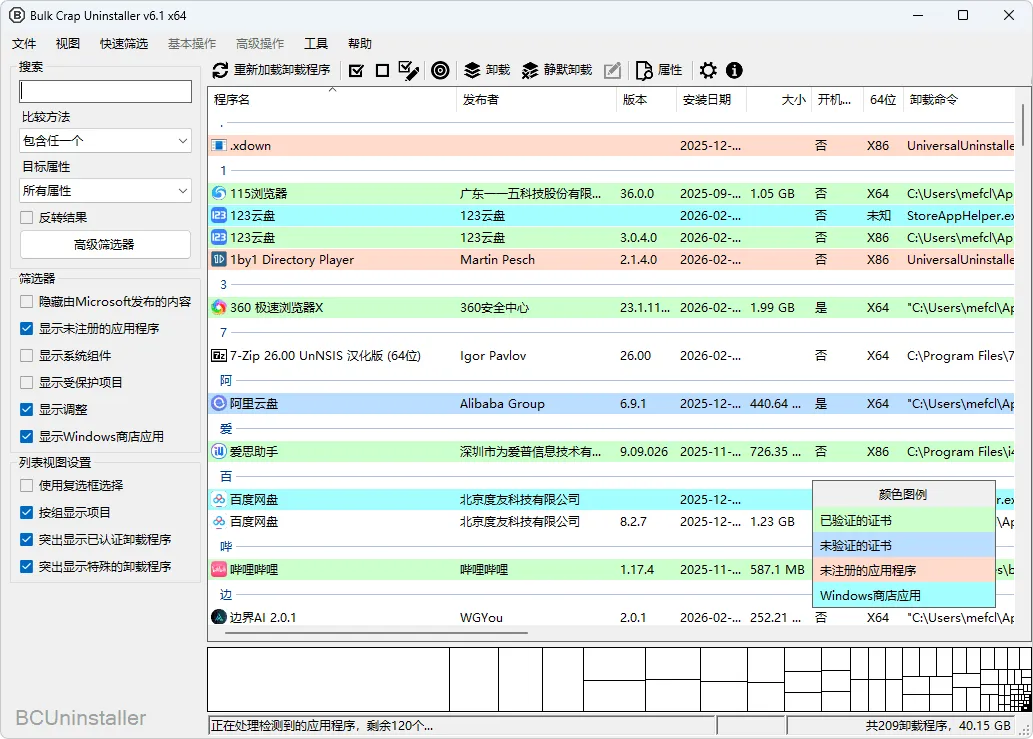Uncheck 按组显示项目 checkbox
The image size is (1033, 739).
[x=26, y=512]
